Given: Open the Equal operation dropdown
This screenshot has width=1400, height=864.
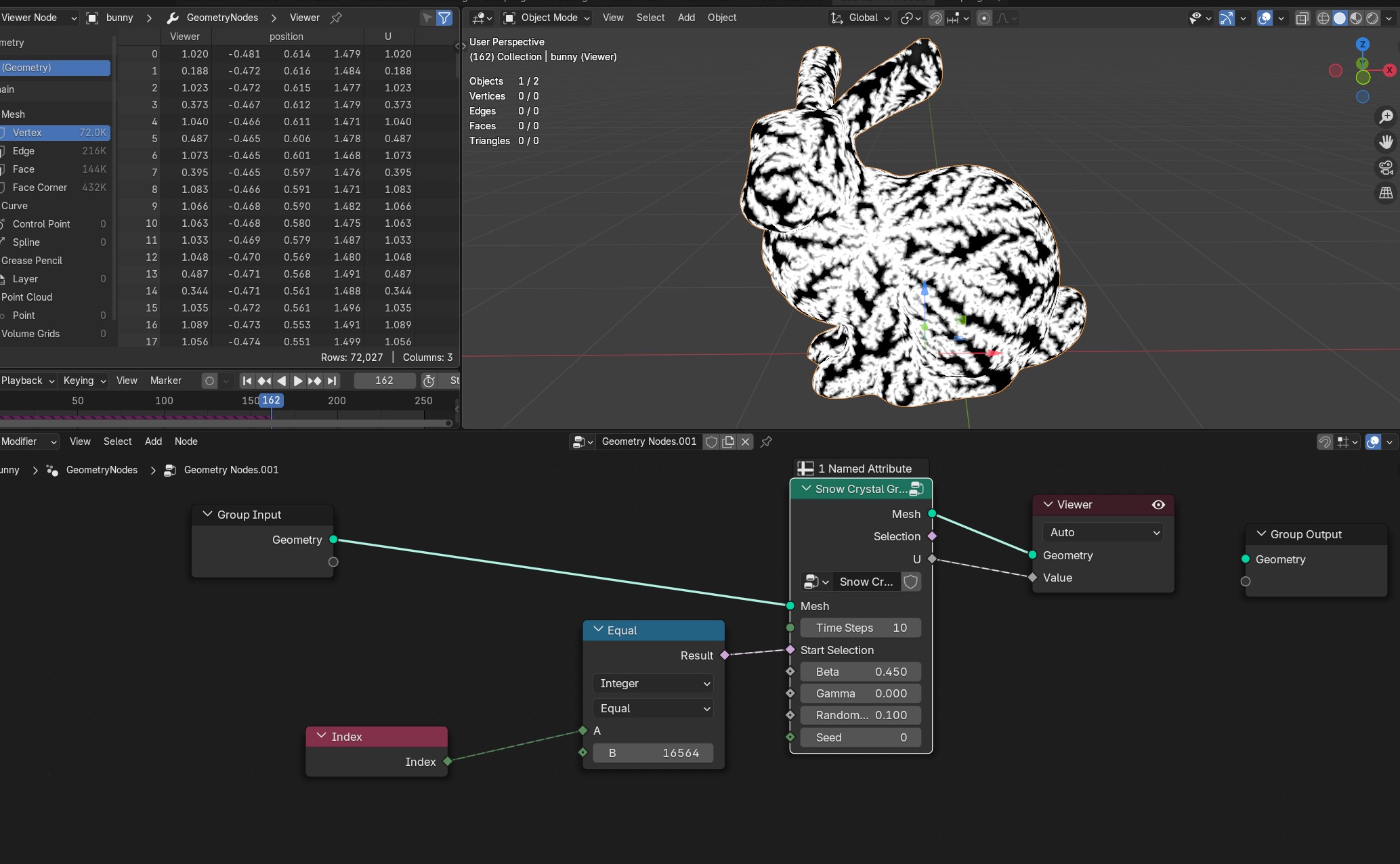Looking at the screenshot, I should point(654,708).
